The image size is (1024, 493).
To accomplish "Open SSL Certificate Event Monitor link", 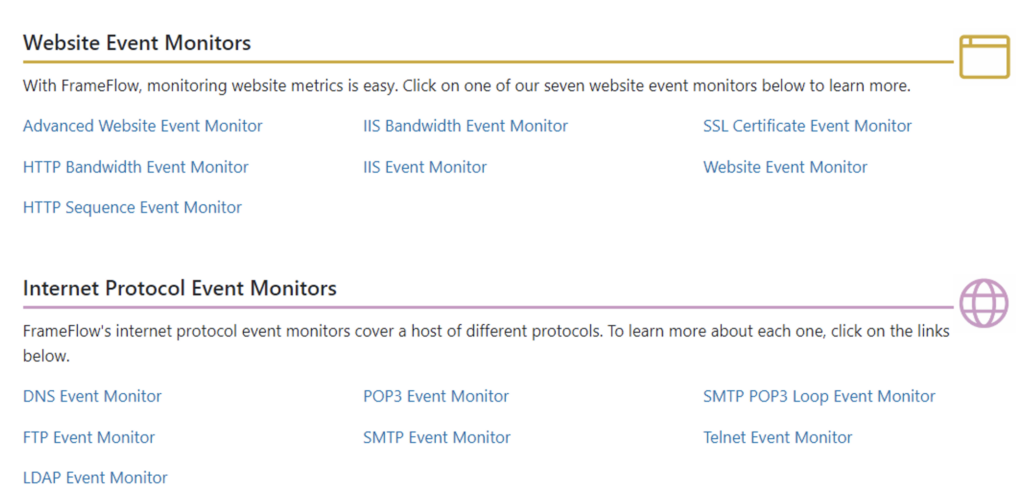I will pyautogui.click(x=808, y=126).
